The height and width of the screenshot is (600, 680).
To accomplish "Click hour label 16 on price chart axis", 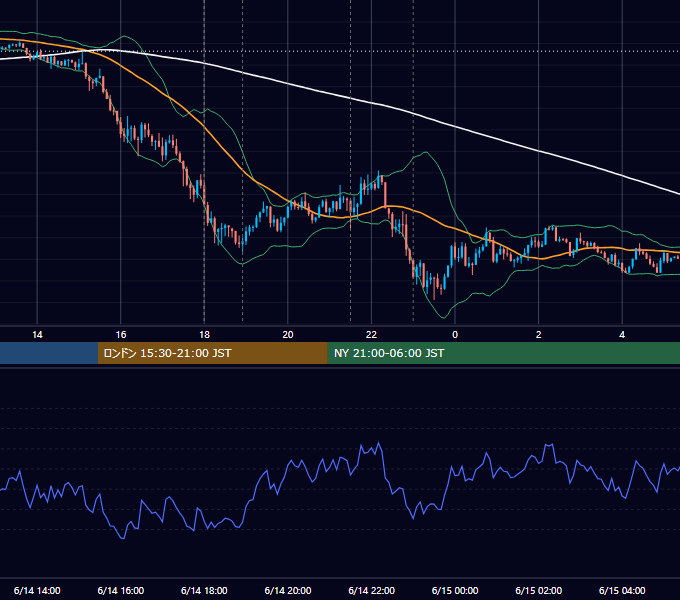I will (121, 335).
